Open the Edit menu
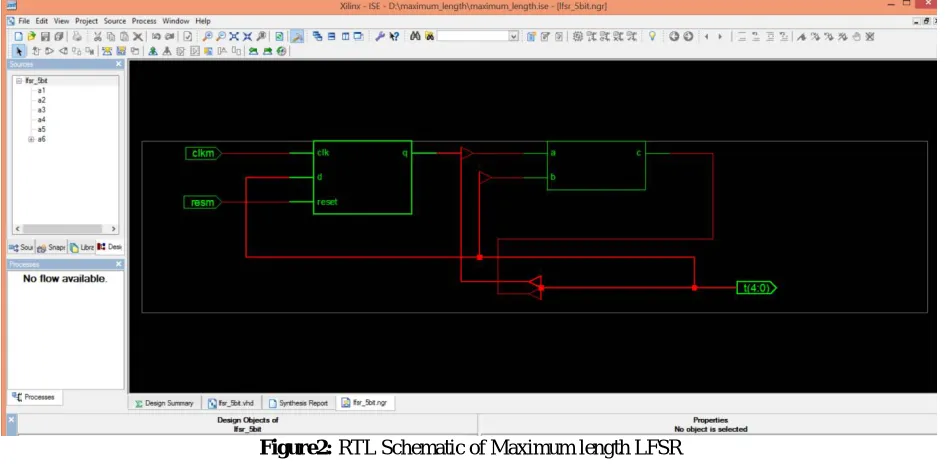This screenshot has width=946, height=464. point(42,21)
